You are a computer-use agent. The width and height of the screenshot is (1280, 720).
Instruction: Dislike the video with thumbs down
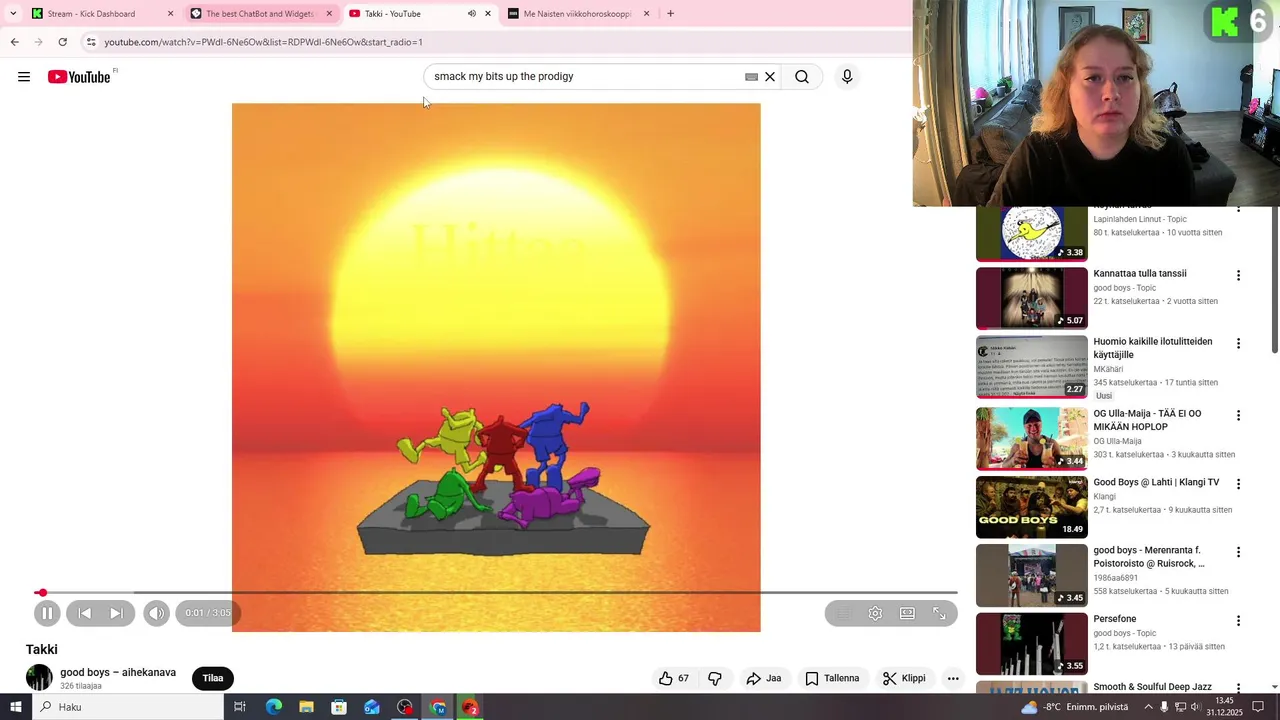(715, 678)
